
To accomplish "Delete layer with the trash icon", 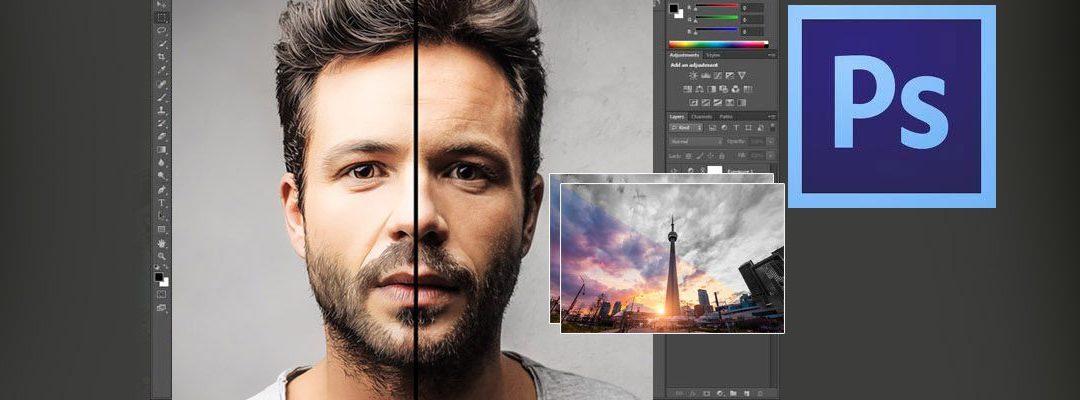I will point(761,392).
